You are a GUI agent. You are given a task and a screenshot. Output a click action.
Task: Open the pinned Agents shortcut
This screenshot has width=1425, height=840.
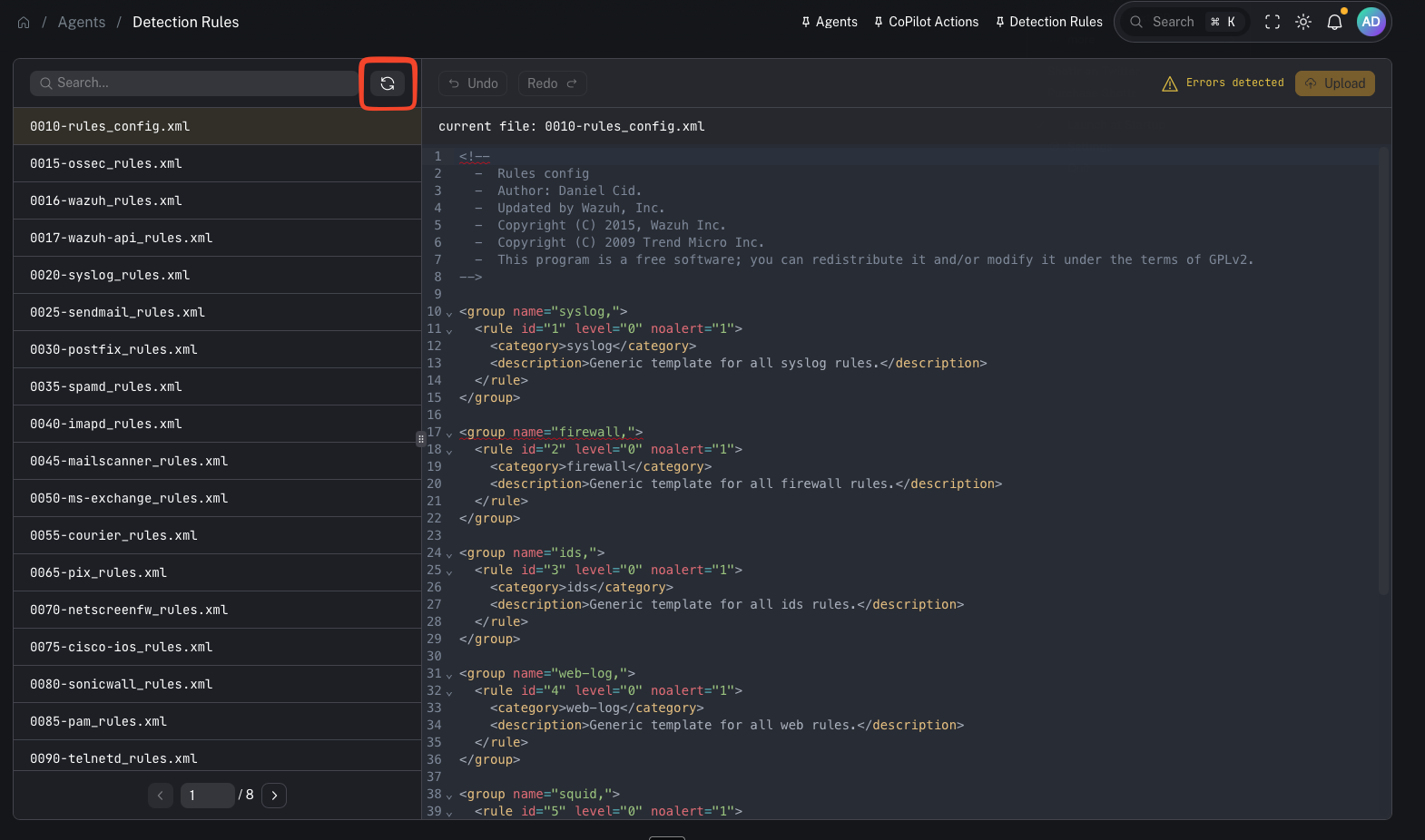click(x=830, y=22)
